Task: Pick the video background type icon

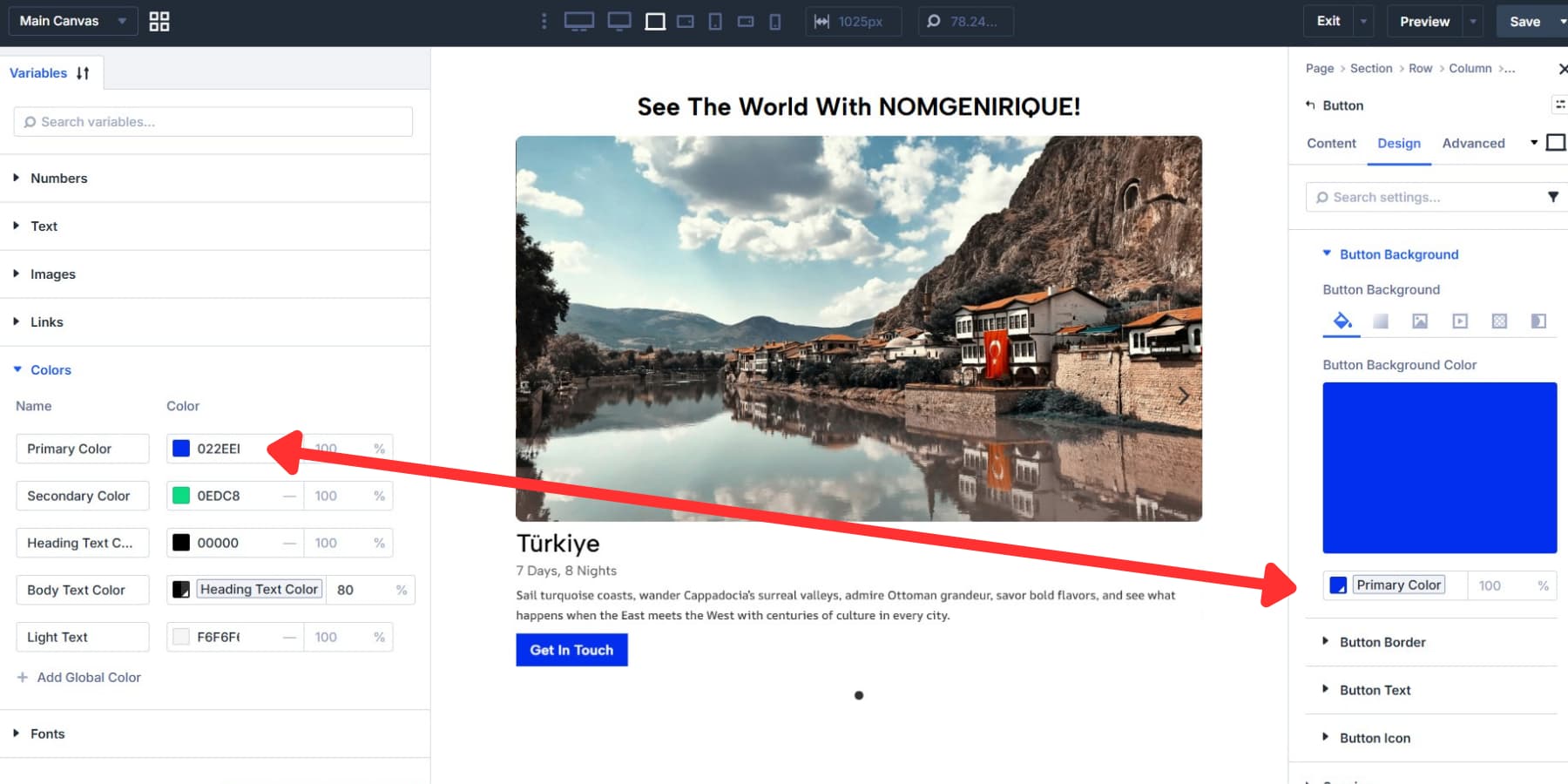Action: coord(1460,321)
